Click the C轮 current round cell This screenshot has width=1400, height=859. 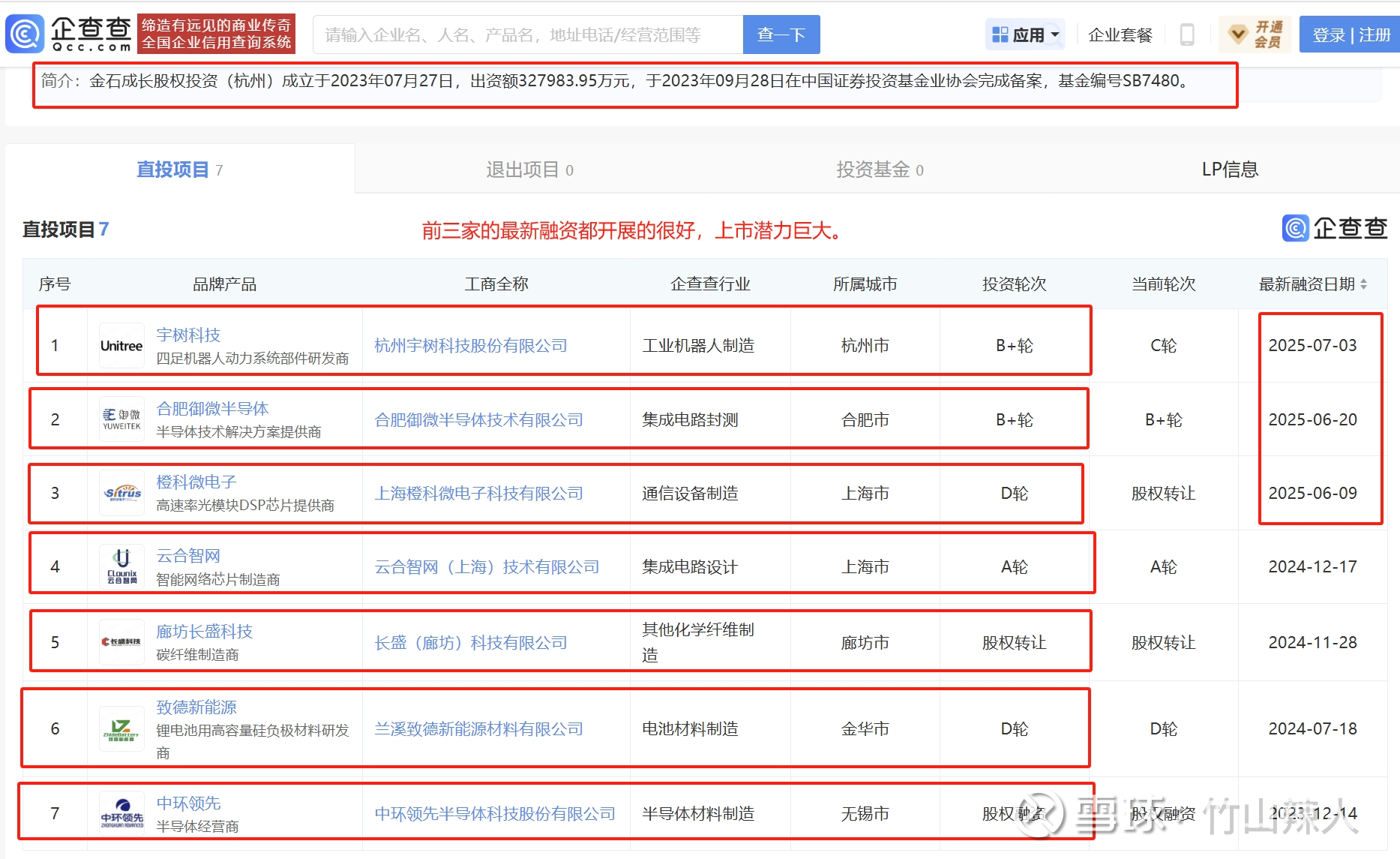click(x=1163, y=346)
